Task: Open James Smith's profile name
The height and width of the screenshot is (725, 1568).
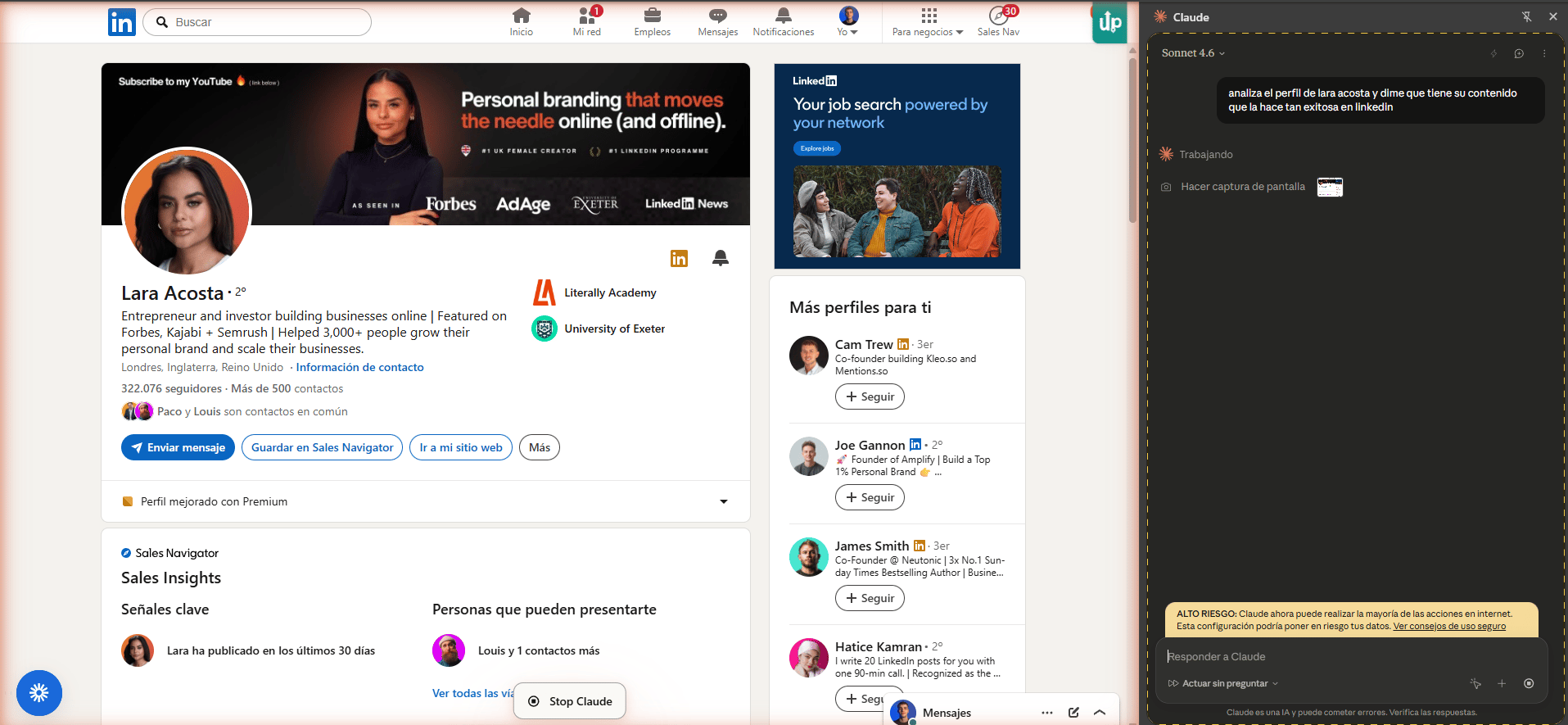Action: pos(872,546)
